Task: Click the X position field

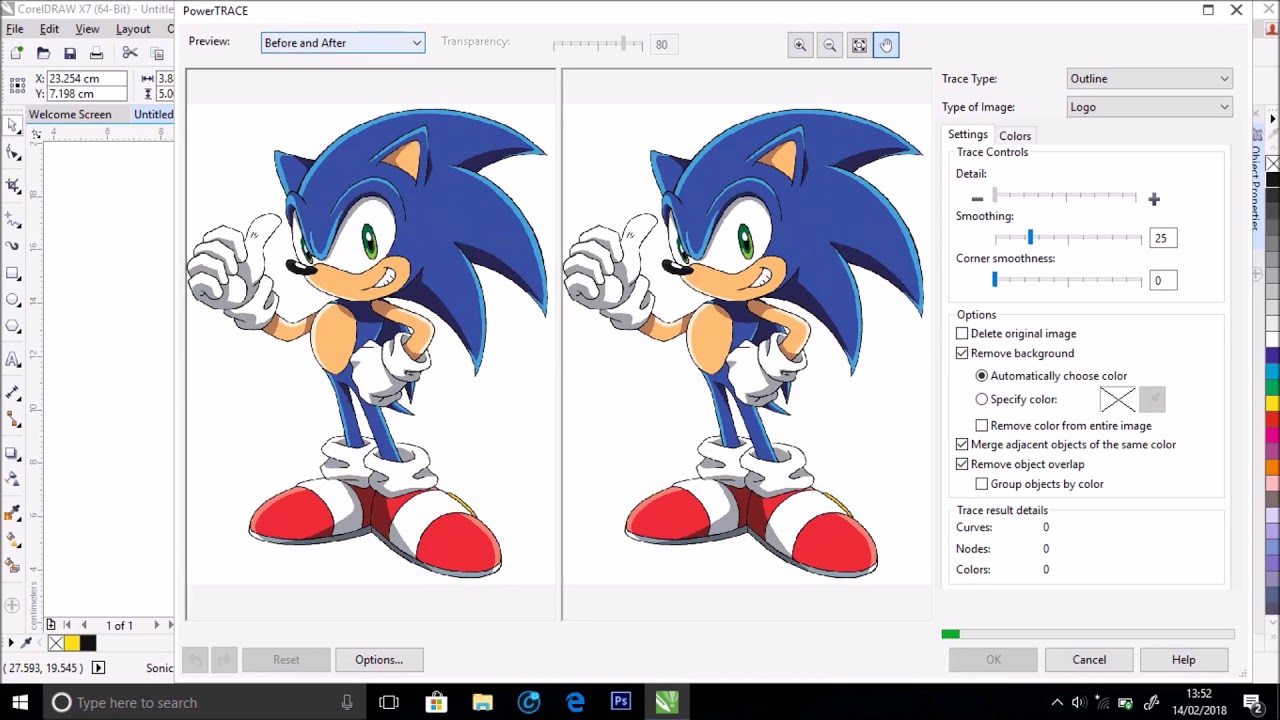Action: click(87, 78)
